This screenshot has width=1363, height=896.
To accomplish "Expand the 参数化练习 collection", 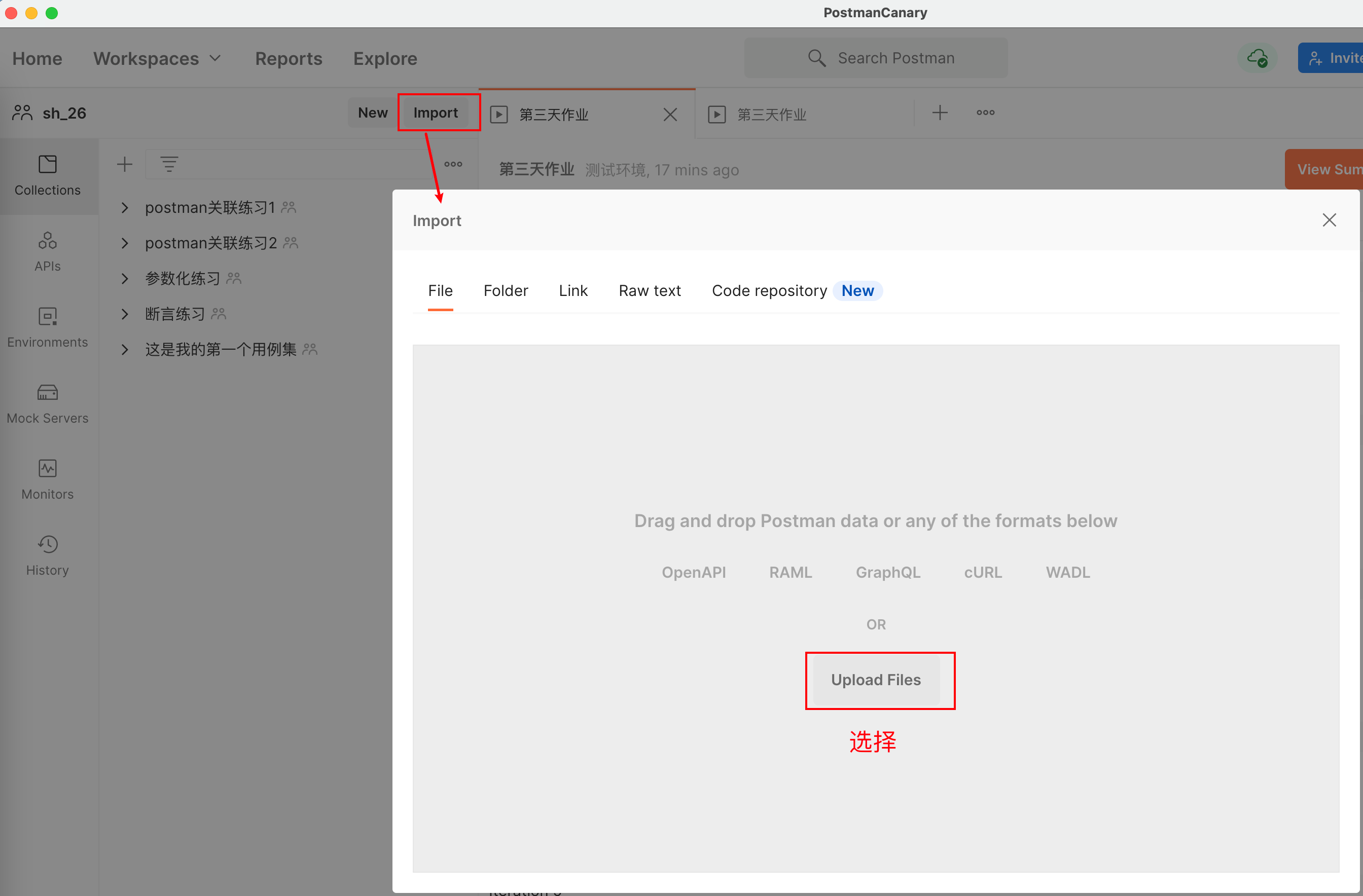I will click(x=125, y=278).
